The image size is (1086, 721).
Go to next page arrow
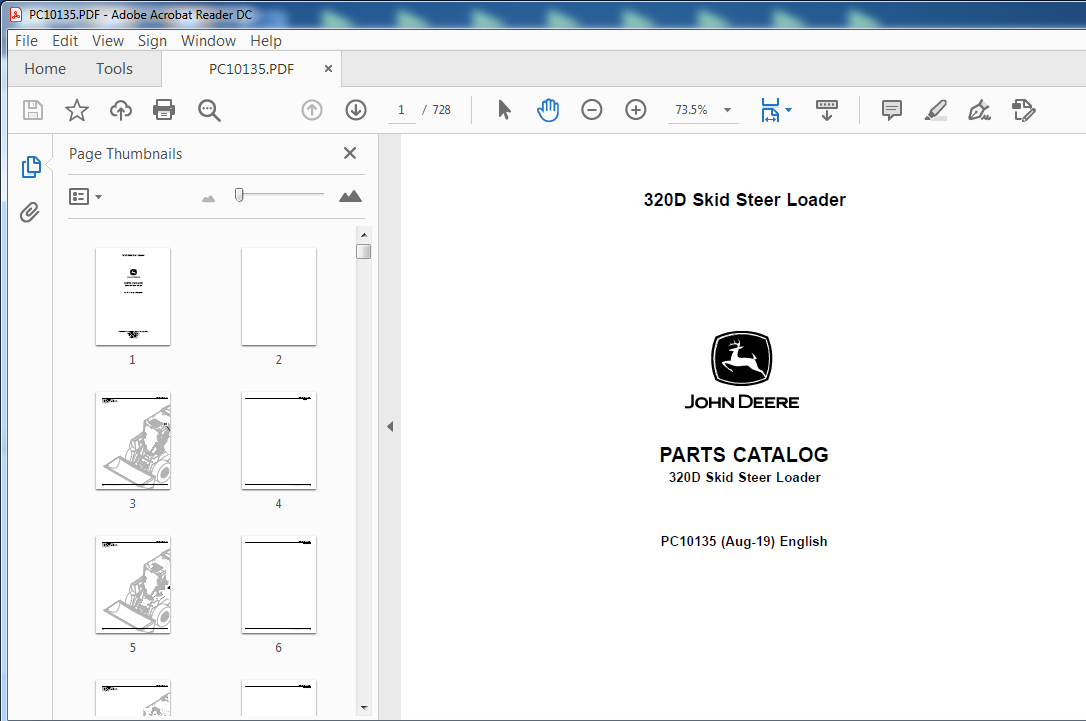tap(356, 110)
